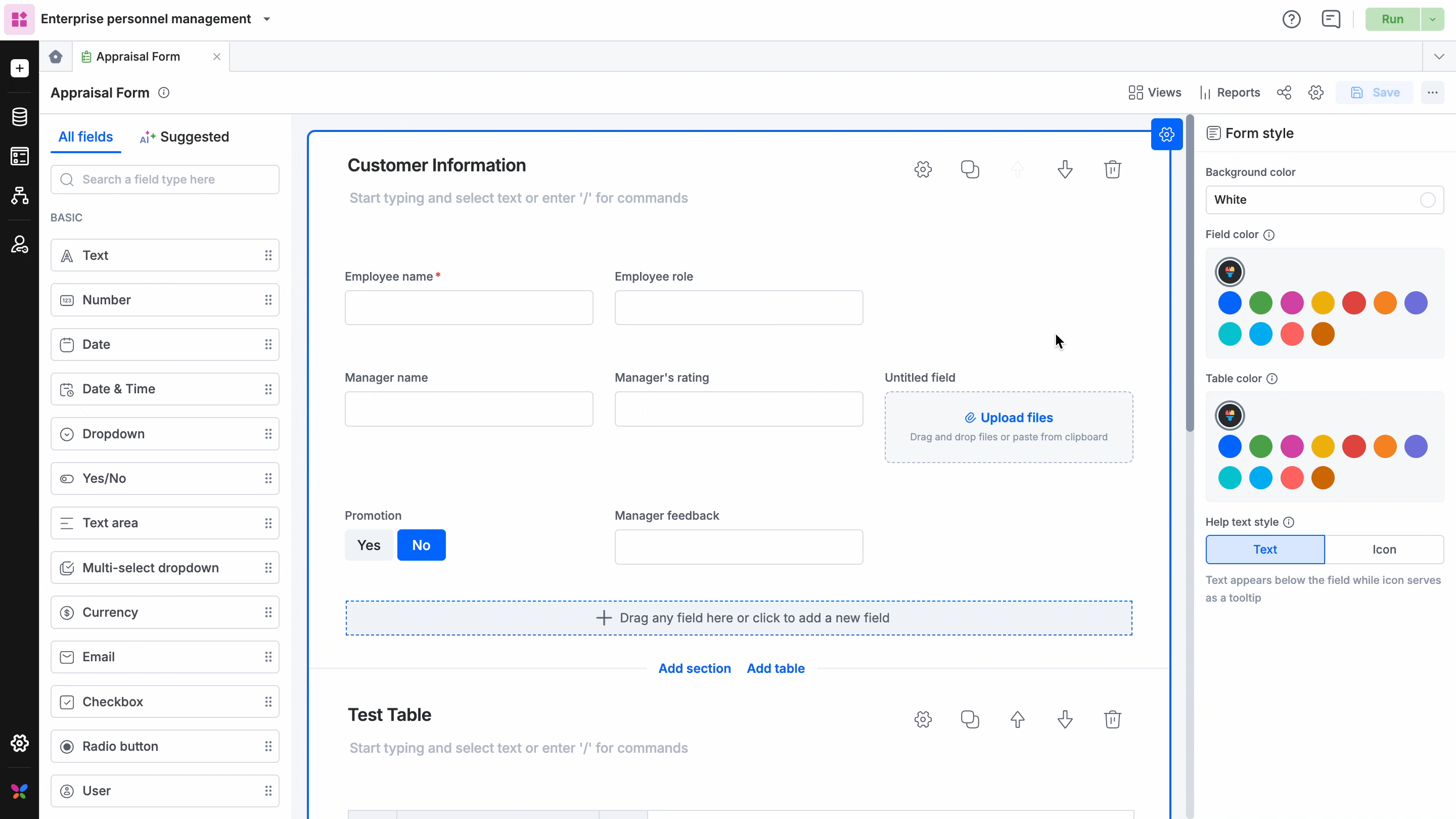This screenshot has width=1456, height=819.
Task: Click the home tab icon
Action: pyautogui.click(x=56, y=57)
